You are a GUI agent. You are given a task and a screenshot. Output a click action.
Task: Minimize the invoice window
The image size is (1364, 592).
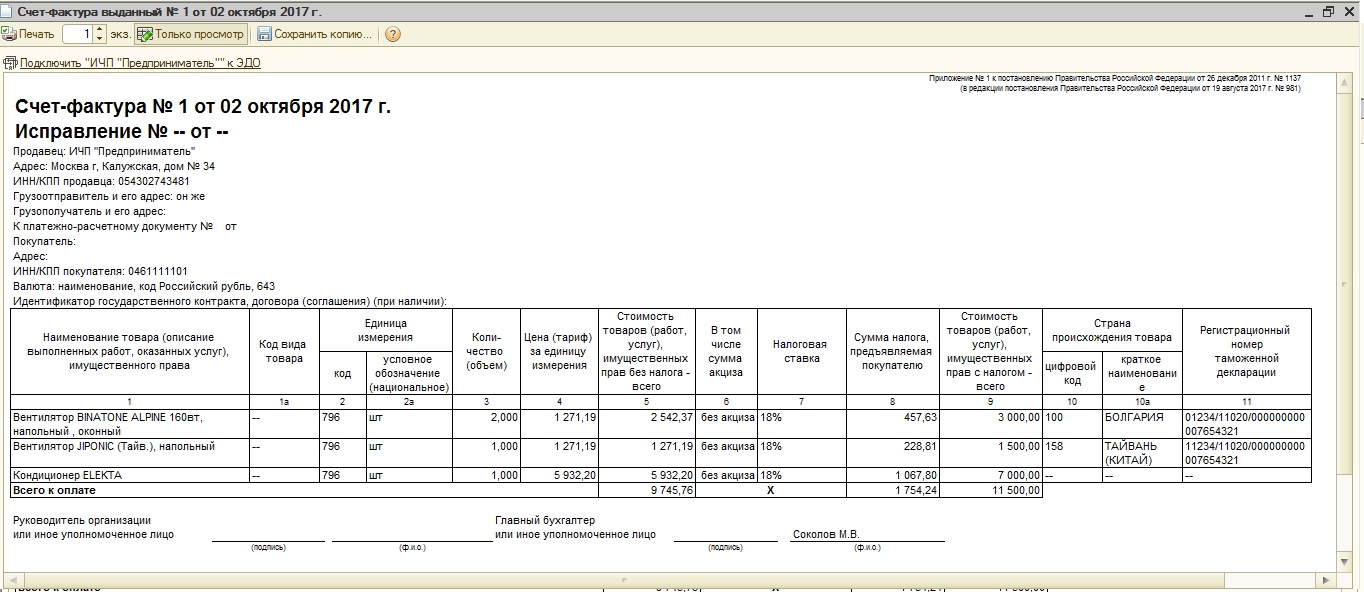point(1309,11)
